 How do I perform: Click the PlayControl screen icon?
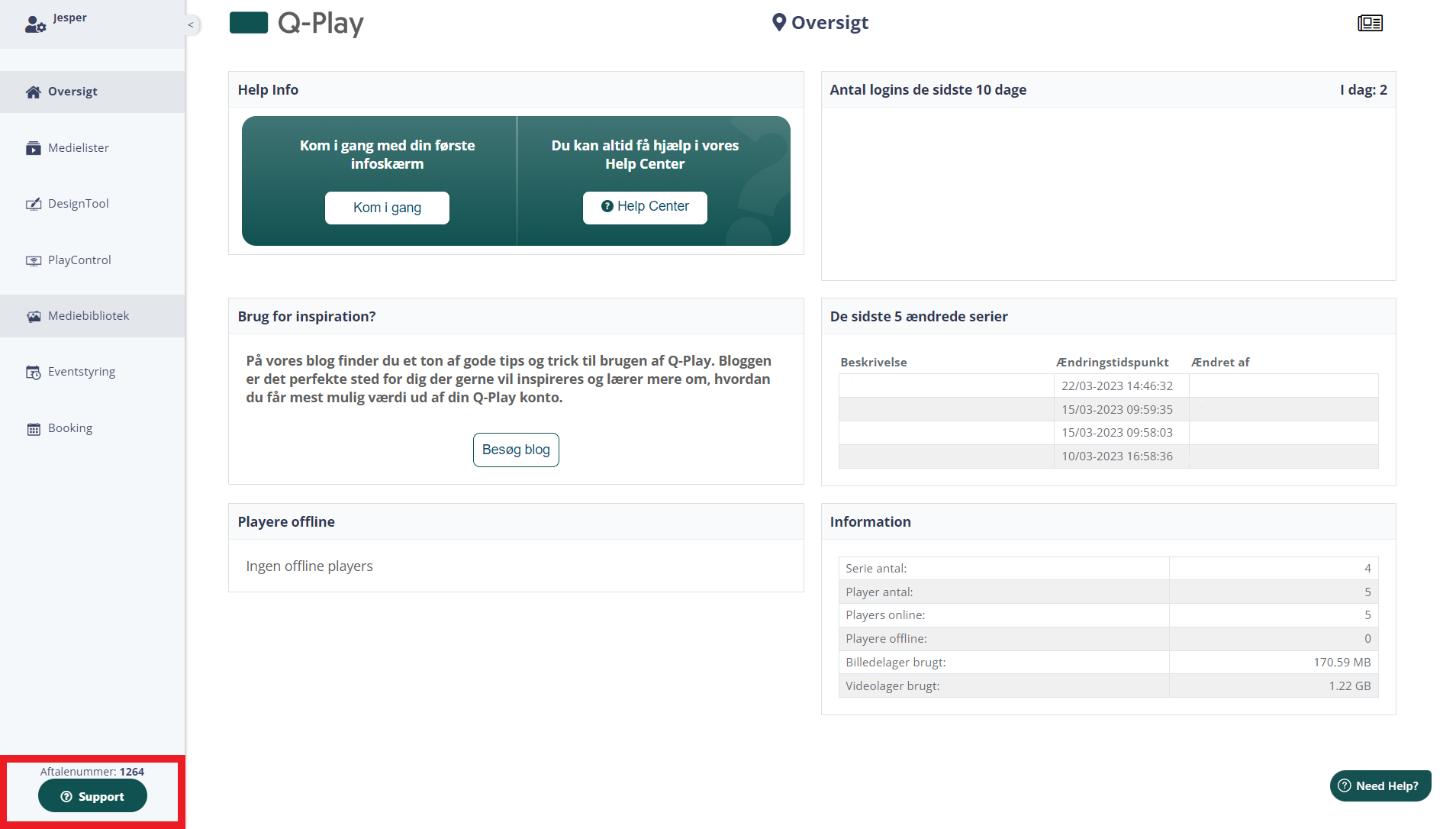(x=34, y=260)
